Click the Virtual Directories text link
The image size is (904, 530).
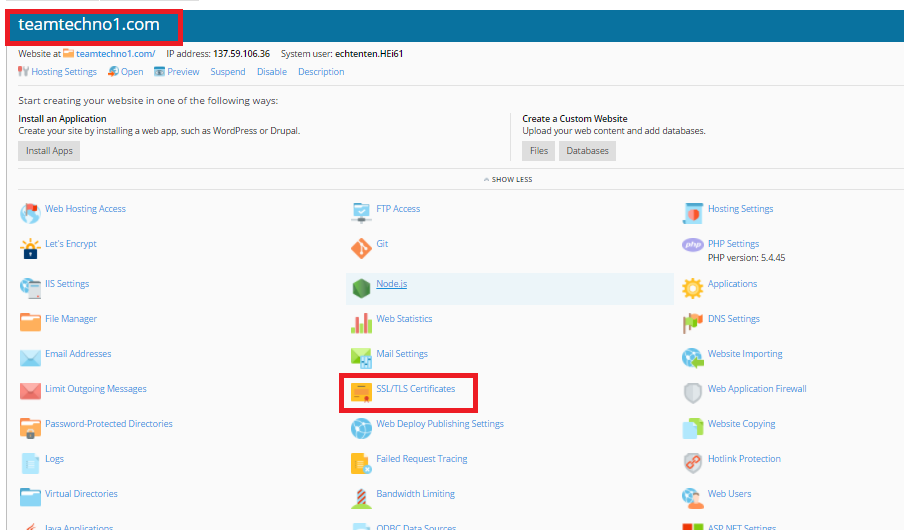[x=81, y=494]
